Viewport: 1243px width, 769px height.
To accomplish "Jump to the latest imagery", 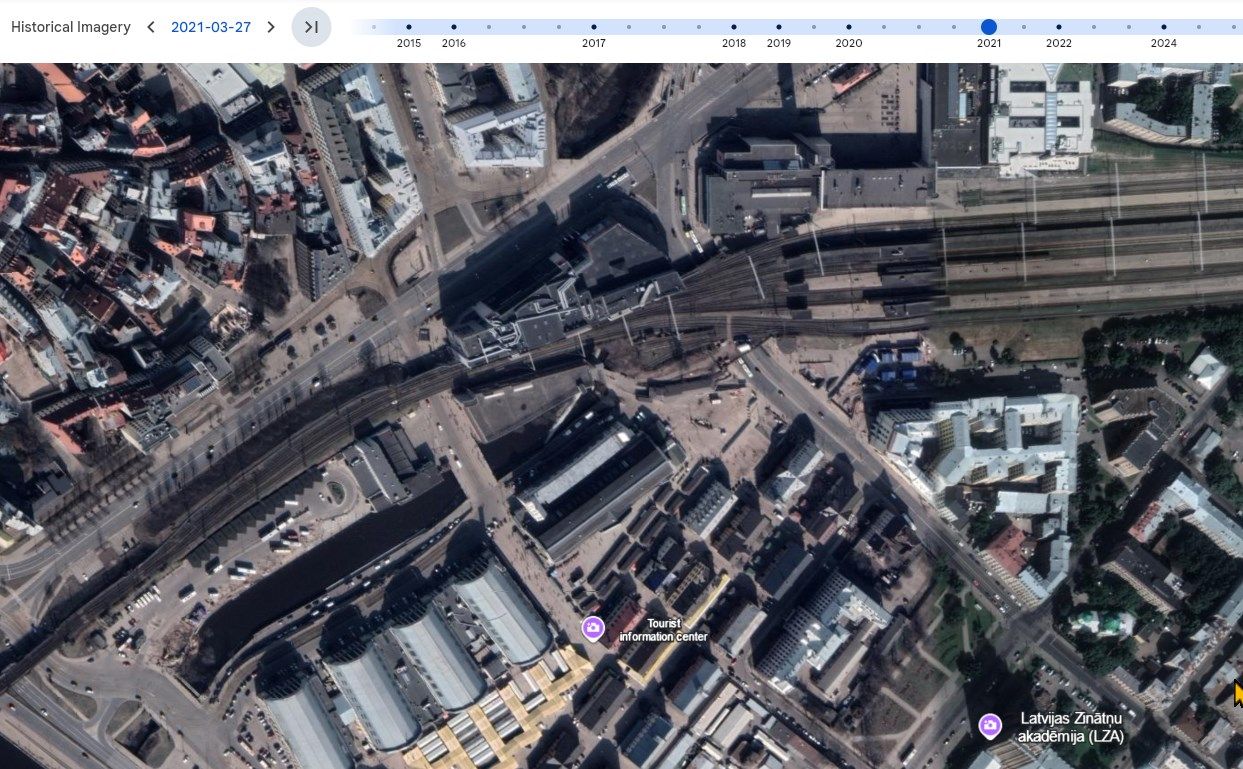I will pyautogui.click(x=311, y=27).
